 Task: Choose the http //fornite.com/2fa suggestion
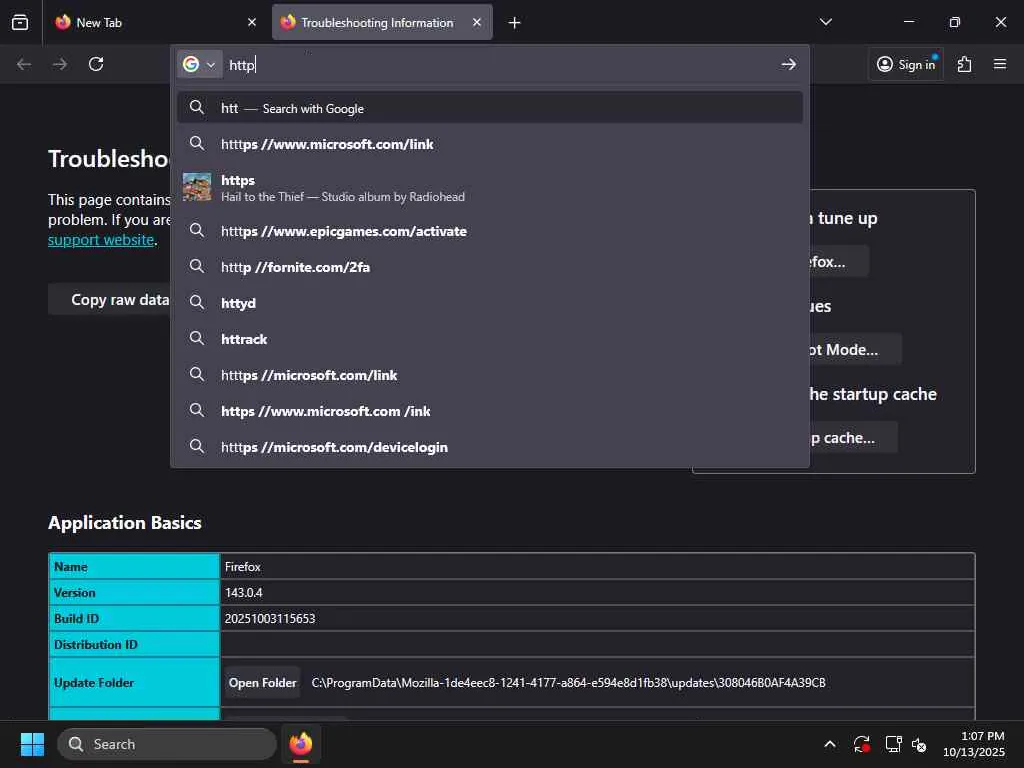(490, 266)
